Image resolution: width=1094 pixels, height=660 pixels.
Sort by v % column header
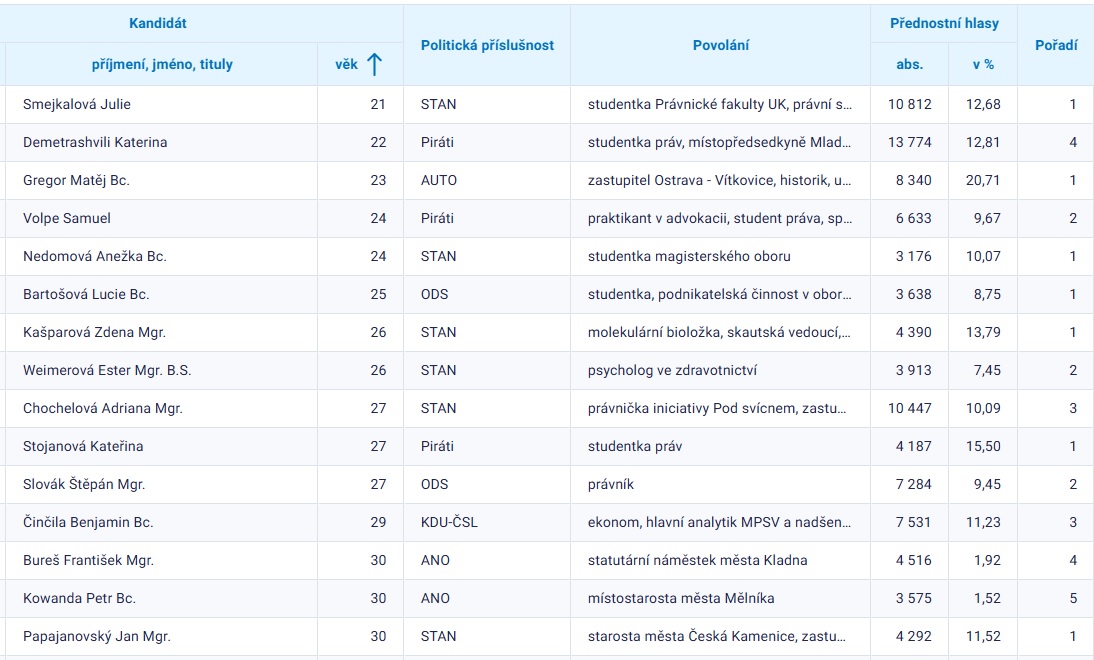pyautogui.click(x=983, y=65)
